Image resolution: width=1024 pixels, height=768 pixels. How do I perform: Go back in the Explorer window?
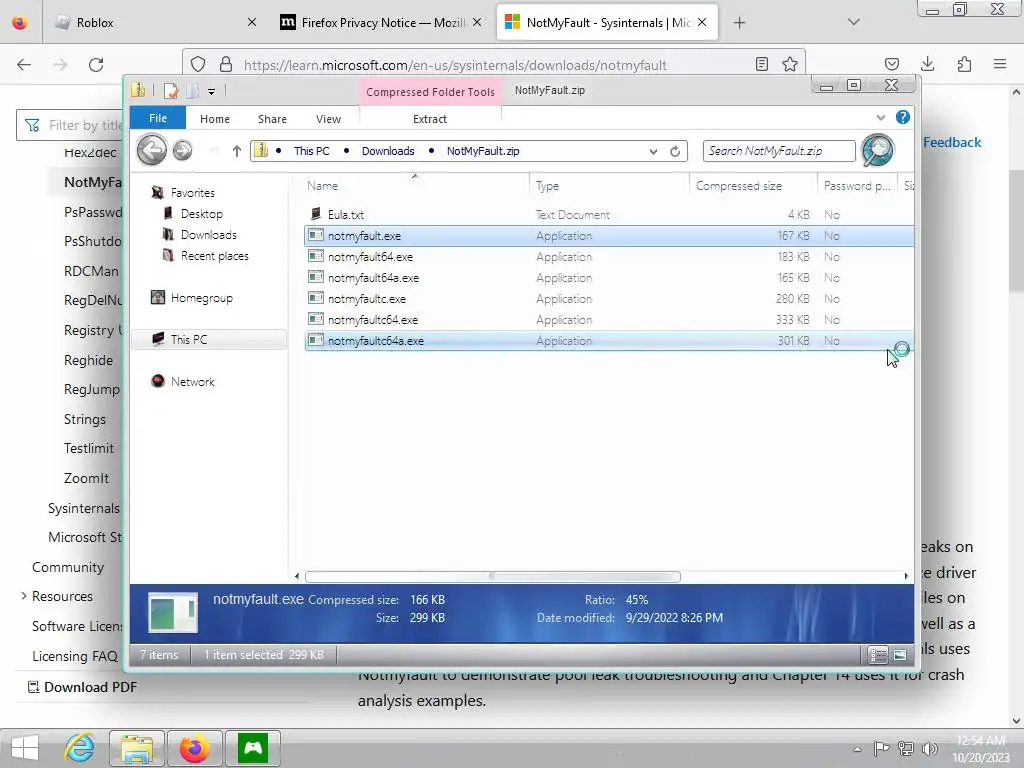pos(152,151)
